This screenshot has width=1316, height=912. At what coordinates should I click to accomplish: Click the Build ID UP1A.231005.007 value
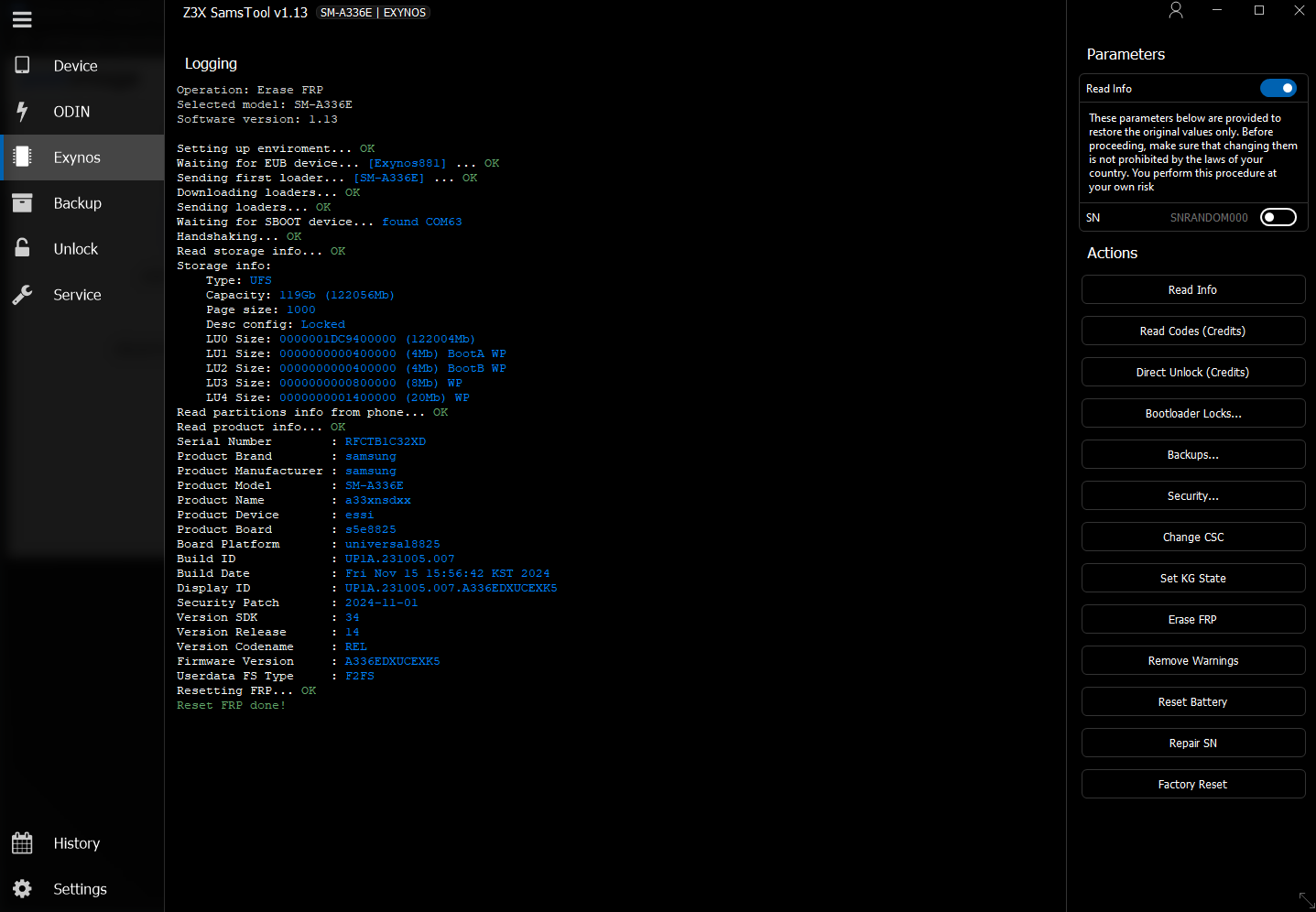click(400, 559)
